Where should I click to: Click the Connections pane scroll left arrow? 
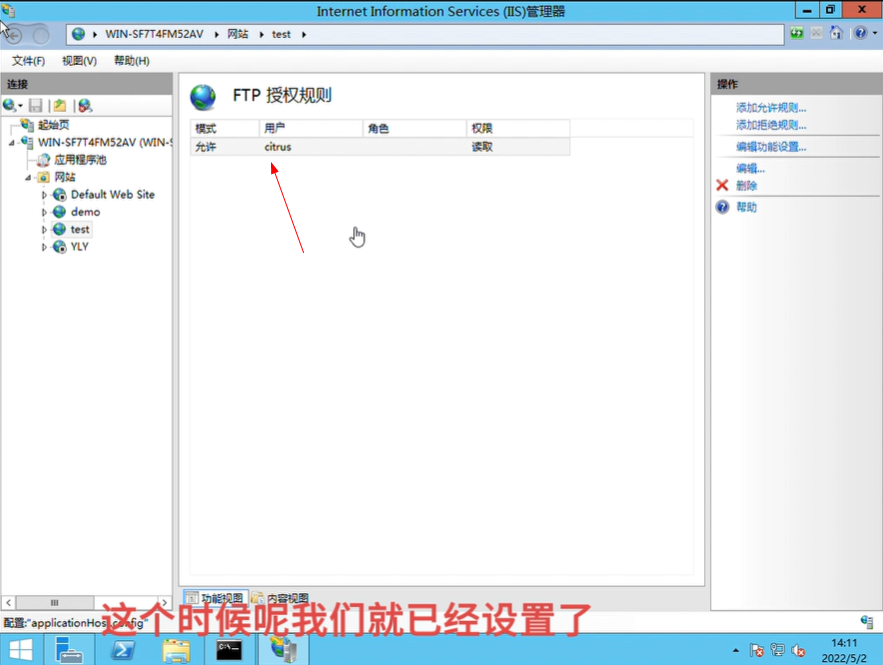[x=8, y=602]
